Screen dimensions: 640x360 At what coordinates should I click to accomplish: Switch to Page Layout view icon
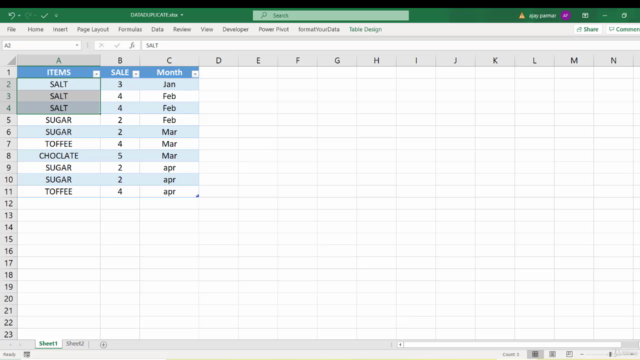tap(552, 354)
